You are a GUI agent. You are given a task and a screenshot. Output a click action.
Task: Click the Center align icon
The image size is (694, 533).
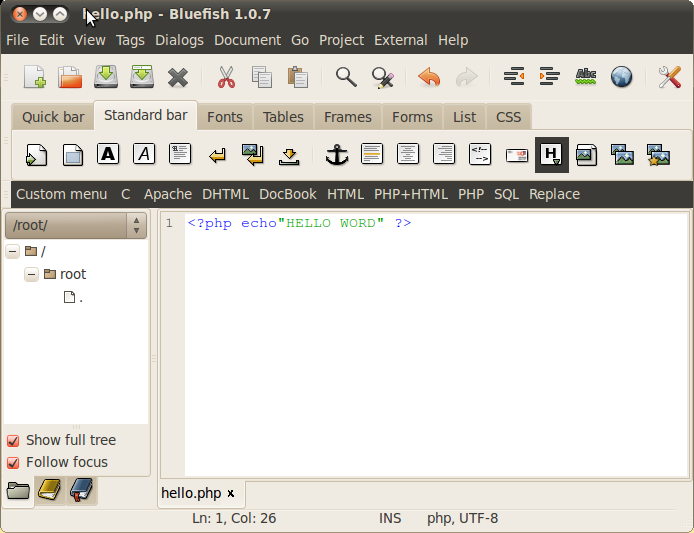pyautogui.click(x=408, y=154)
